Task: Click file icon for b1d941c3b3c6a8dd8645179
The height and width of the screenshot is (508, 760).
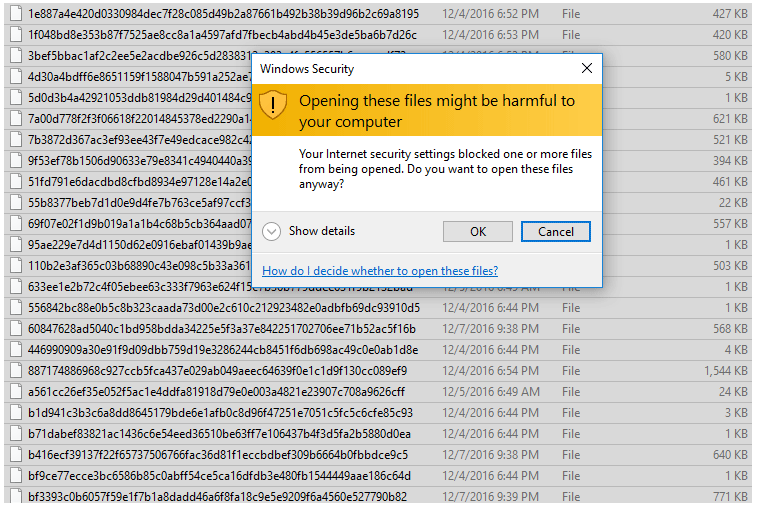Action: click(x=16, y=413)
